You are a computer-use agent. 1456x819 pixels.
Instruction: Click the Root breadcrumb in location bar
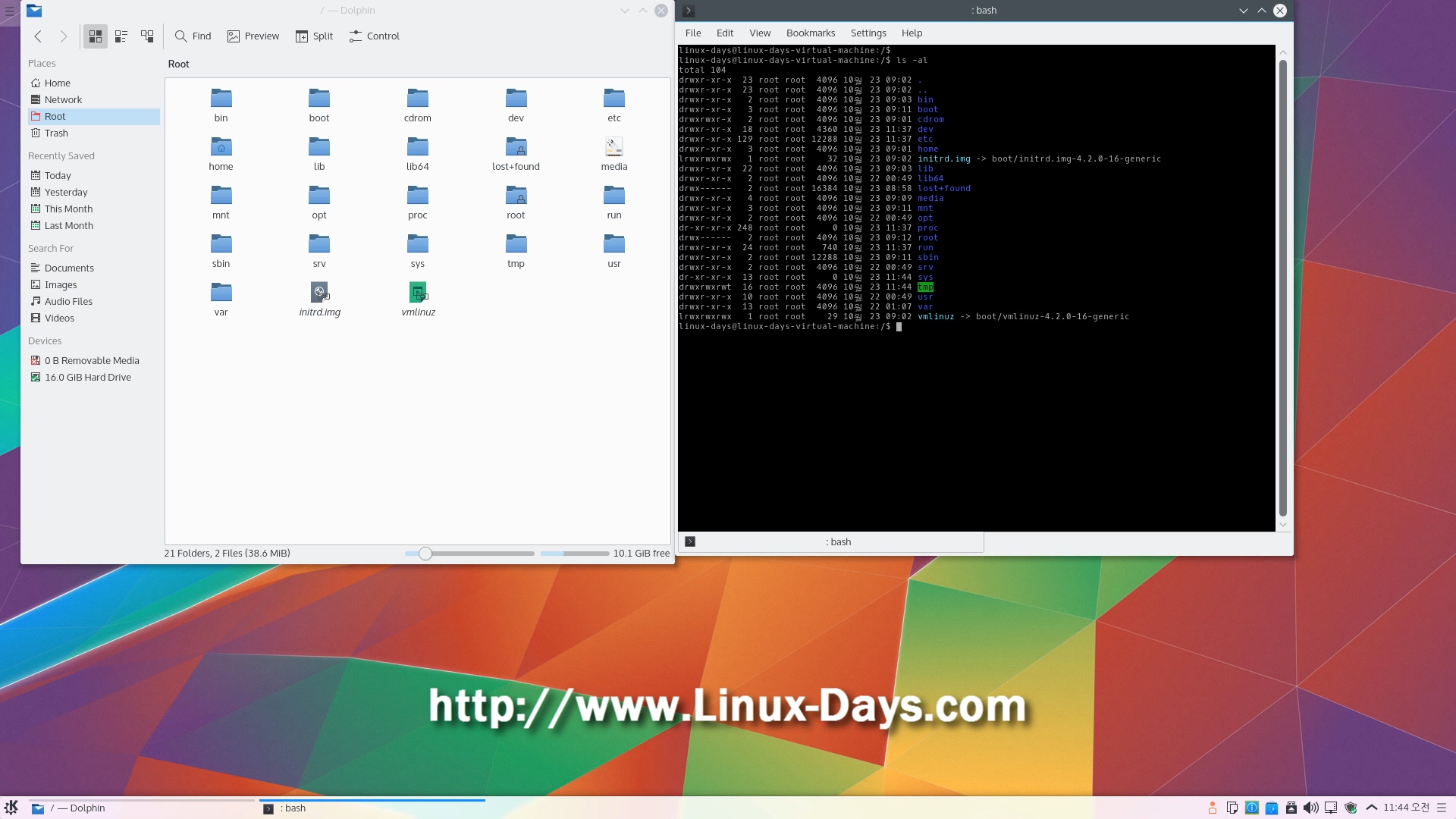179,64
